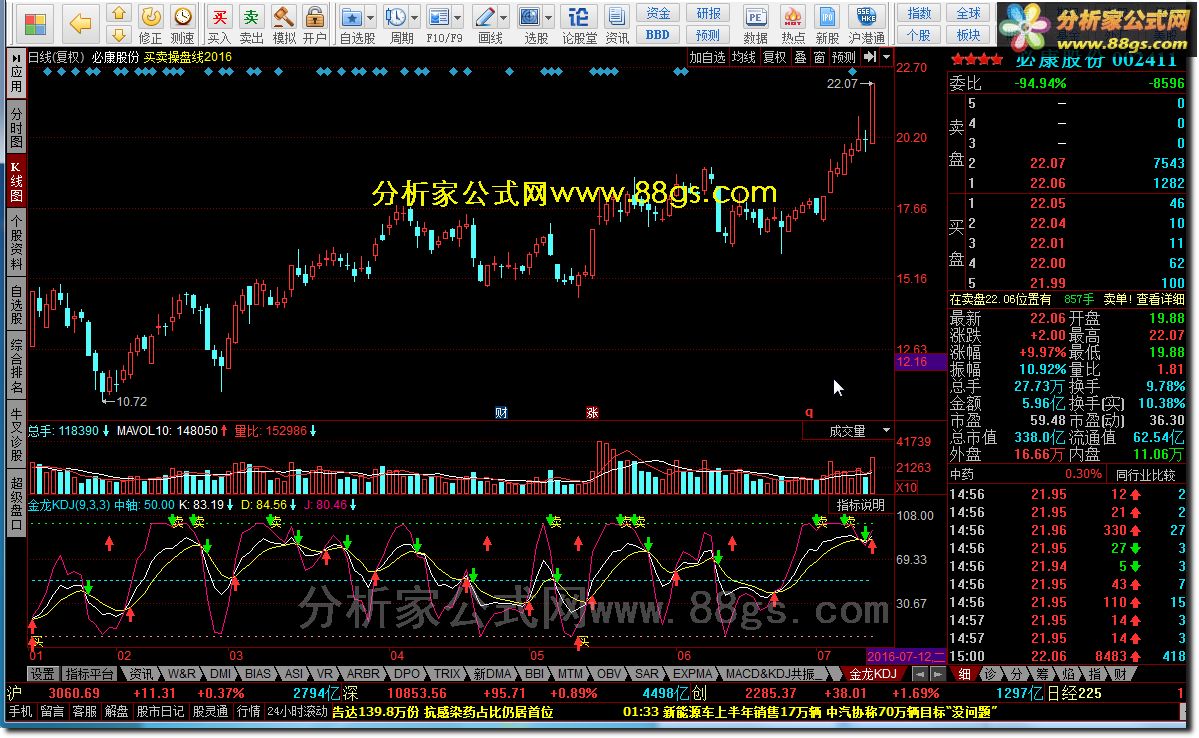The width and height of the screenshot is (1199, 738).
Task: Click 同行业比较 link
Action: 1145,475
